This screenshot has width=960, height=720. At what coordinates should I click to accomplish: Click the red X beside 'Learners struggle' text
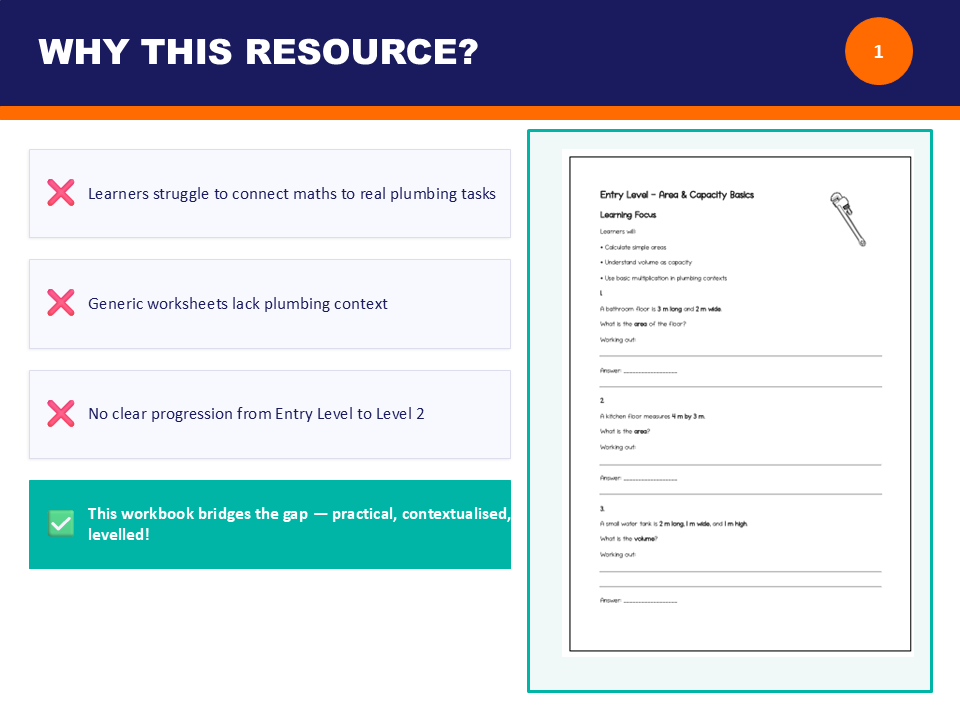pos(61,193)
